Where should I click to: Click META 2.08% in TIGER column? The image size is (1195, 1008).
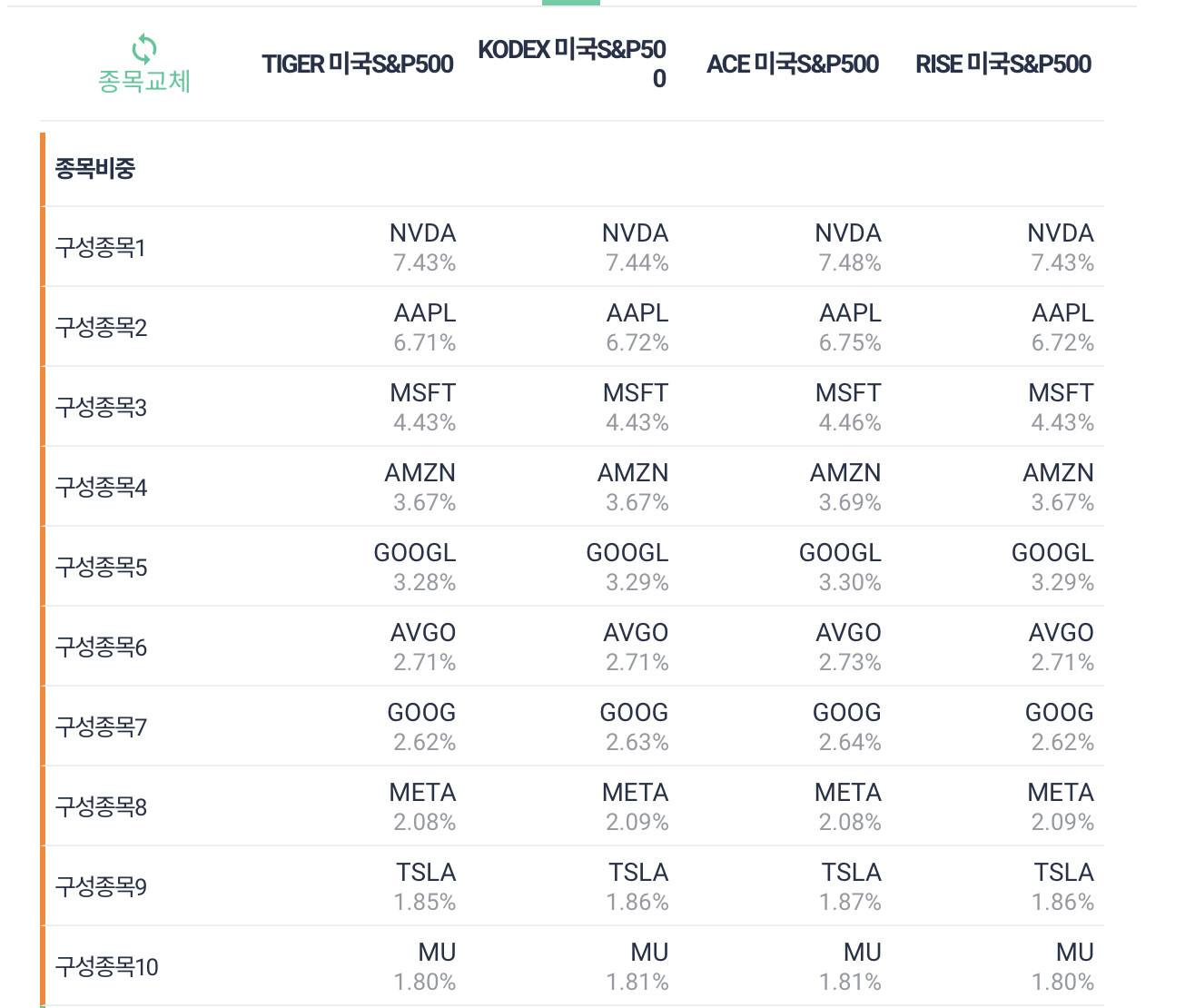[x=423, y=806]
